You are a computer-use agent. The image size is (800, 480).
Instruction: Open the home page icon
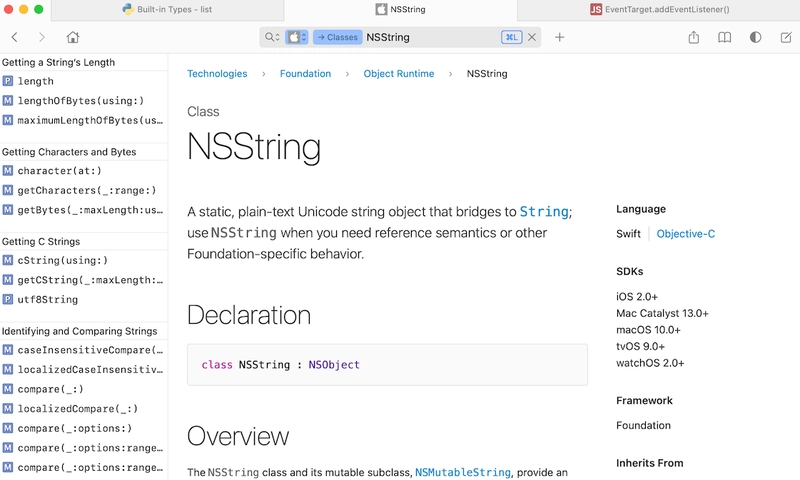(73, 37)
